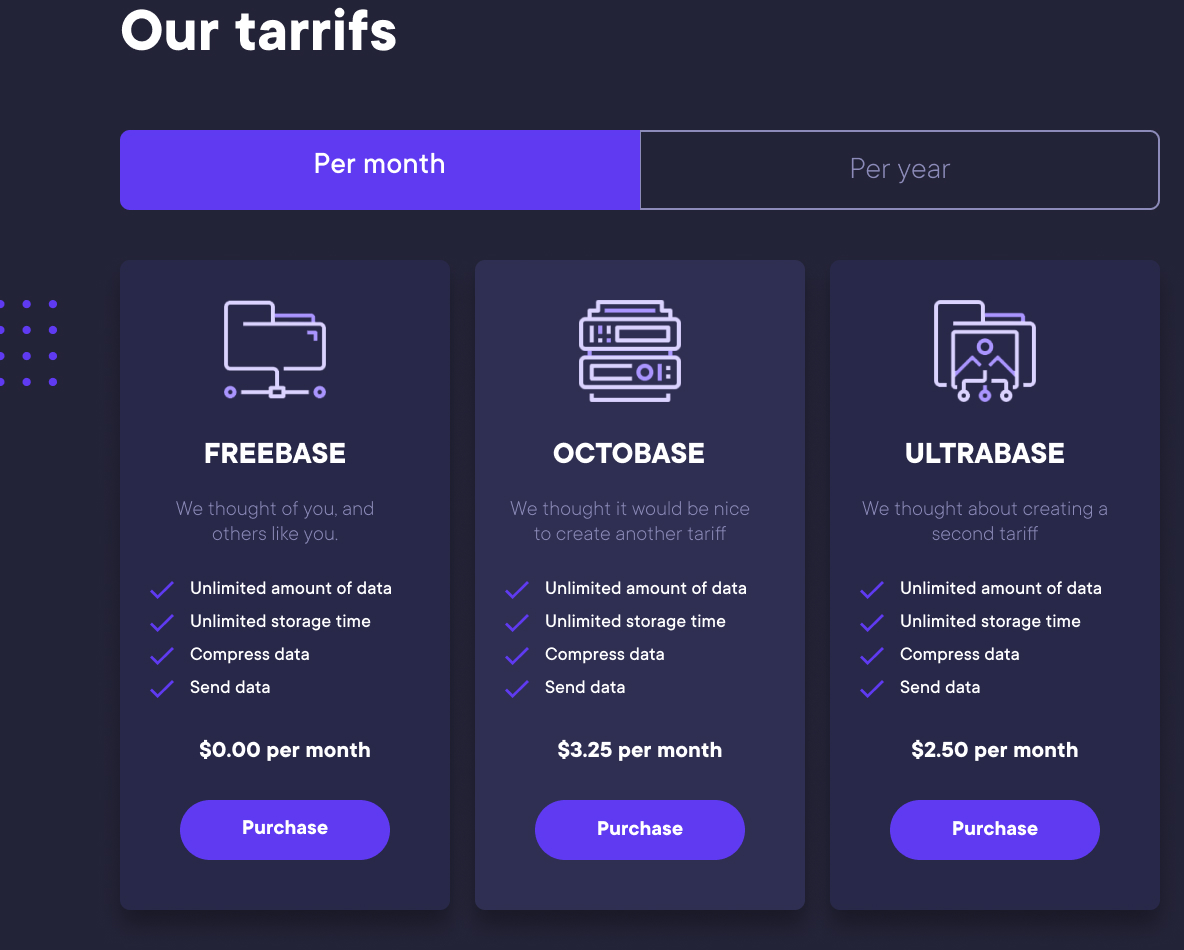Click checkmark beside Octobase Compress data
Screen dimensions: 1184x950
516,656
